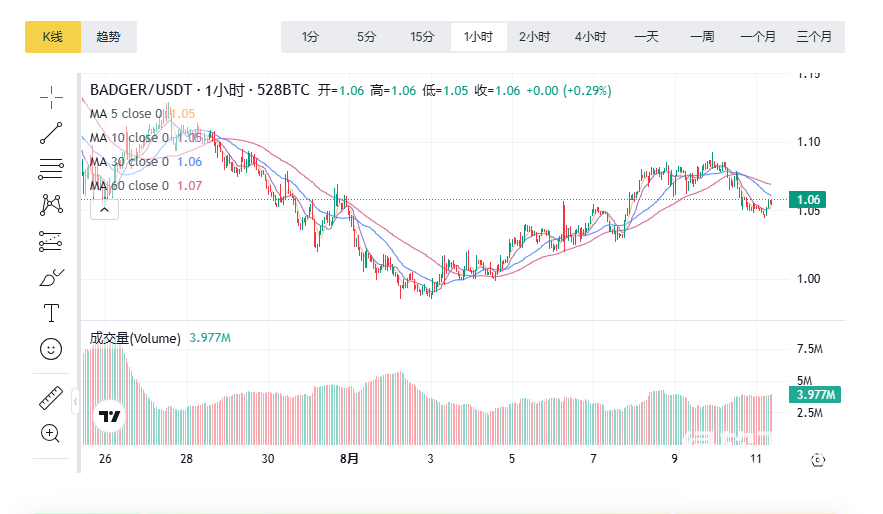The height and width of the screenshot is (514, 883).
Task: Open the horizontal lines Fib tool
Action: (x=51, y=168)
